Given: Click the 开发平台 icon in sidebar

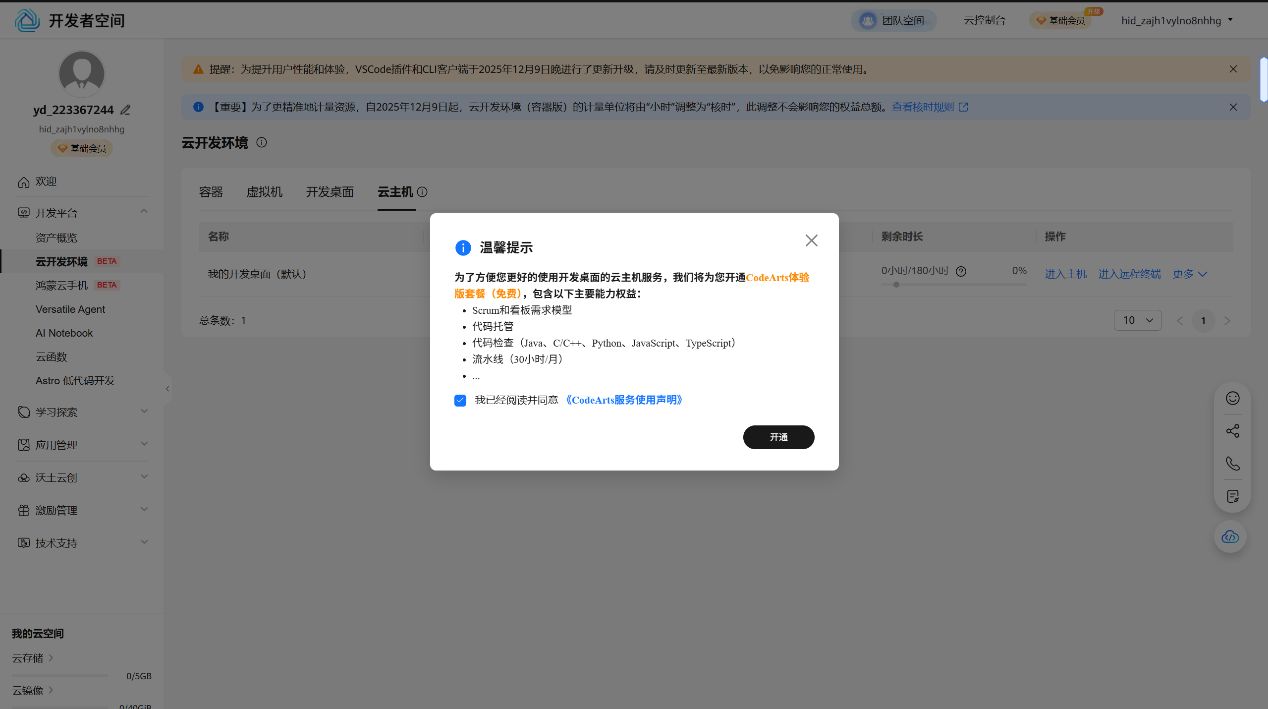Looking at the screenshot, I should [x=24, y=213].
